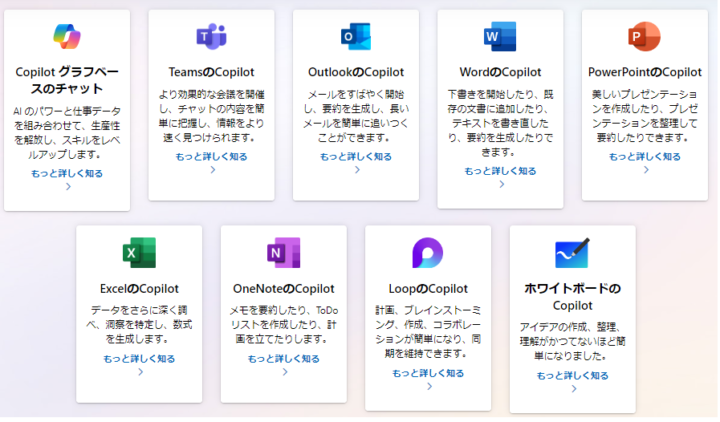
Task: Select the Copilot グラフベースのチャット heading
Action: (x=67, y=80)
